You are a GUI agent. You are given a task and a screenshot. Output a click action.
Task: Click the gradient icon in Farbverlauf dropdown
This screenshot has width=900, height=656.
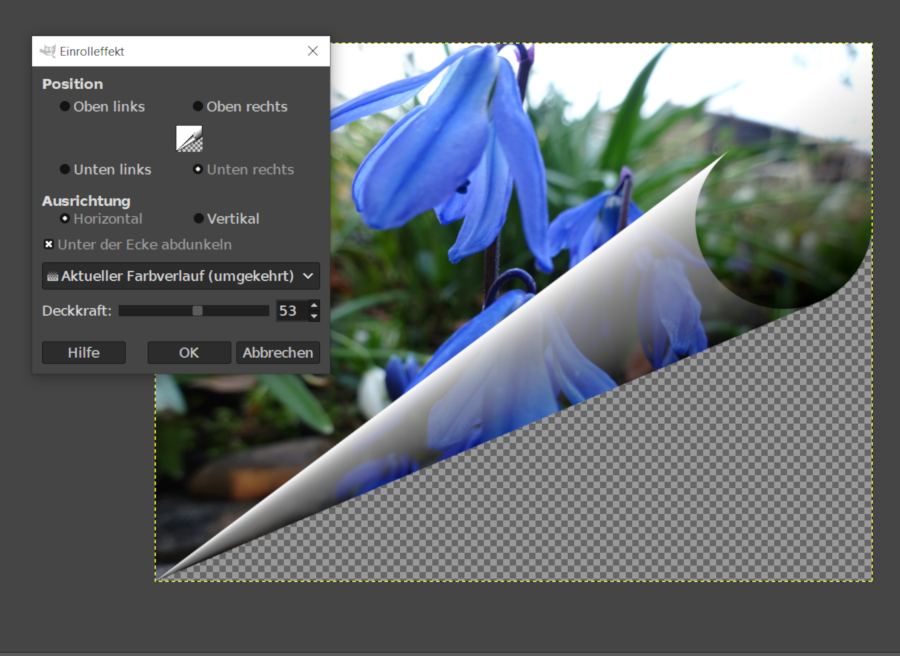click(53, 277)
